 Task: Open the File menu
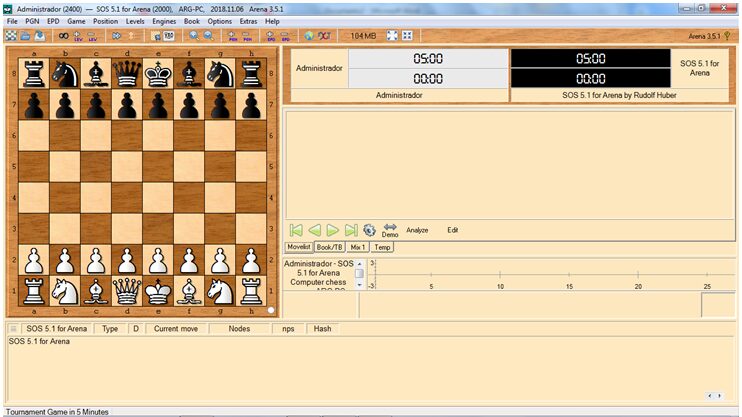coord(12,21)
